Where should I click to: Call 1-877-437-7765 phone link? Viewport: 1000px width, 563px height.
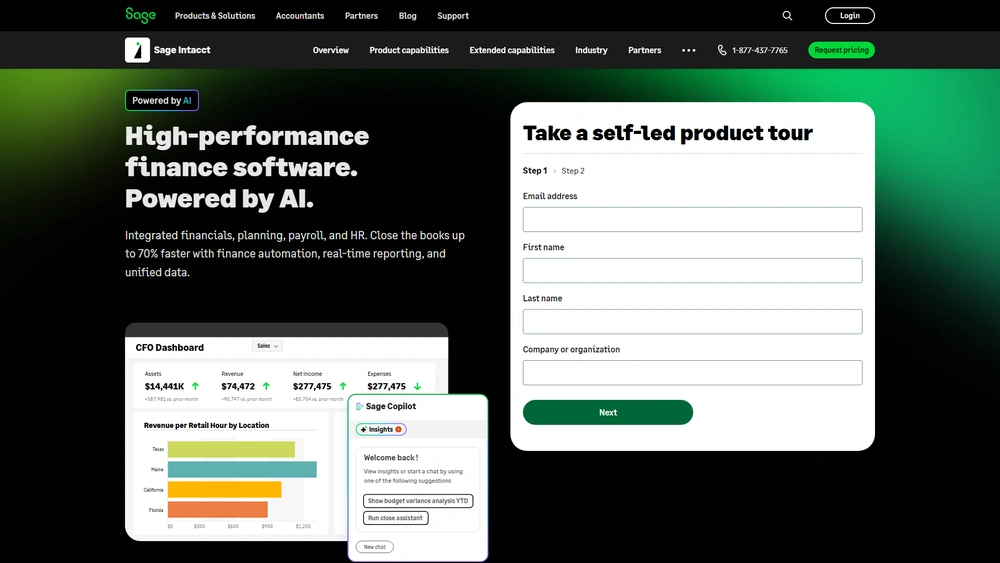760,50
